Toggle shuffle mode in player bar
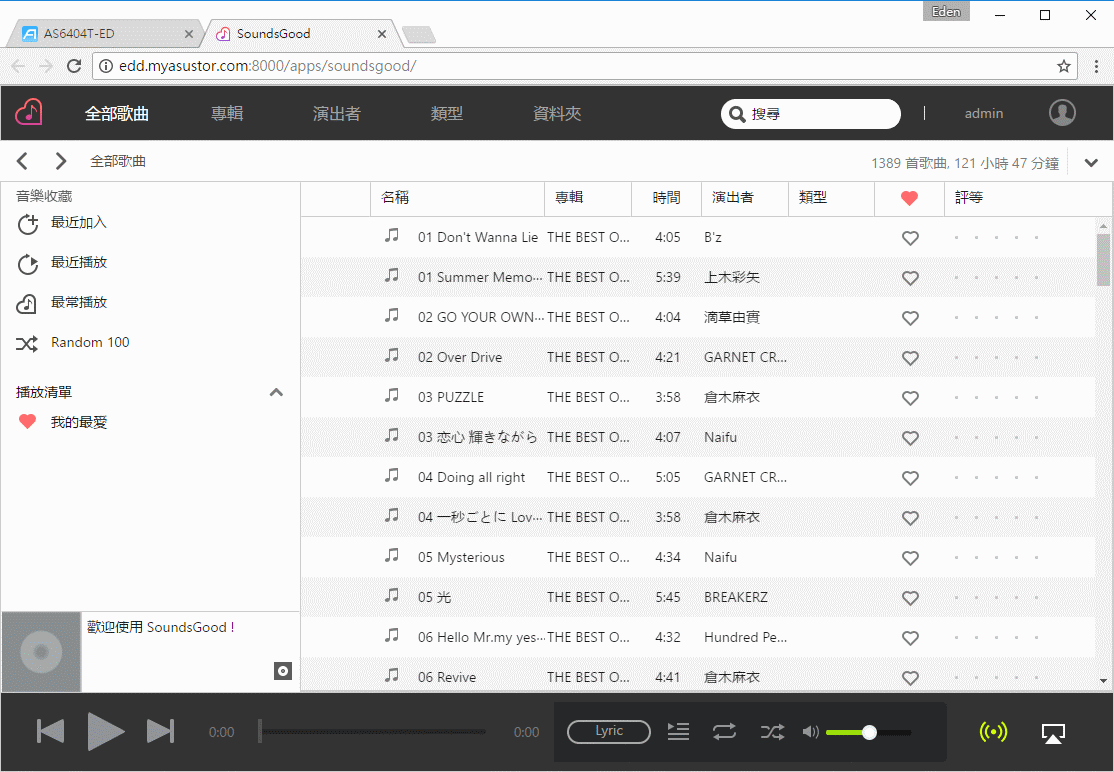Screen dimensions: 1114x772 (x=772, y=732)
